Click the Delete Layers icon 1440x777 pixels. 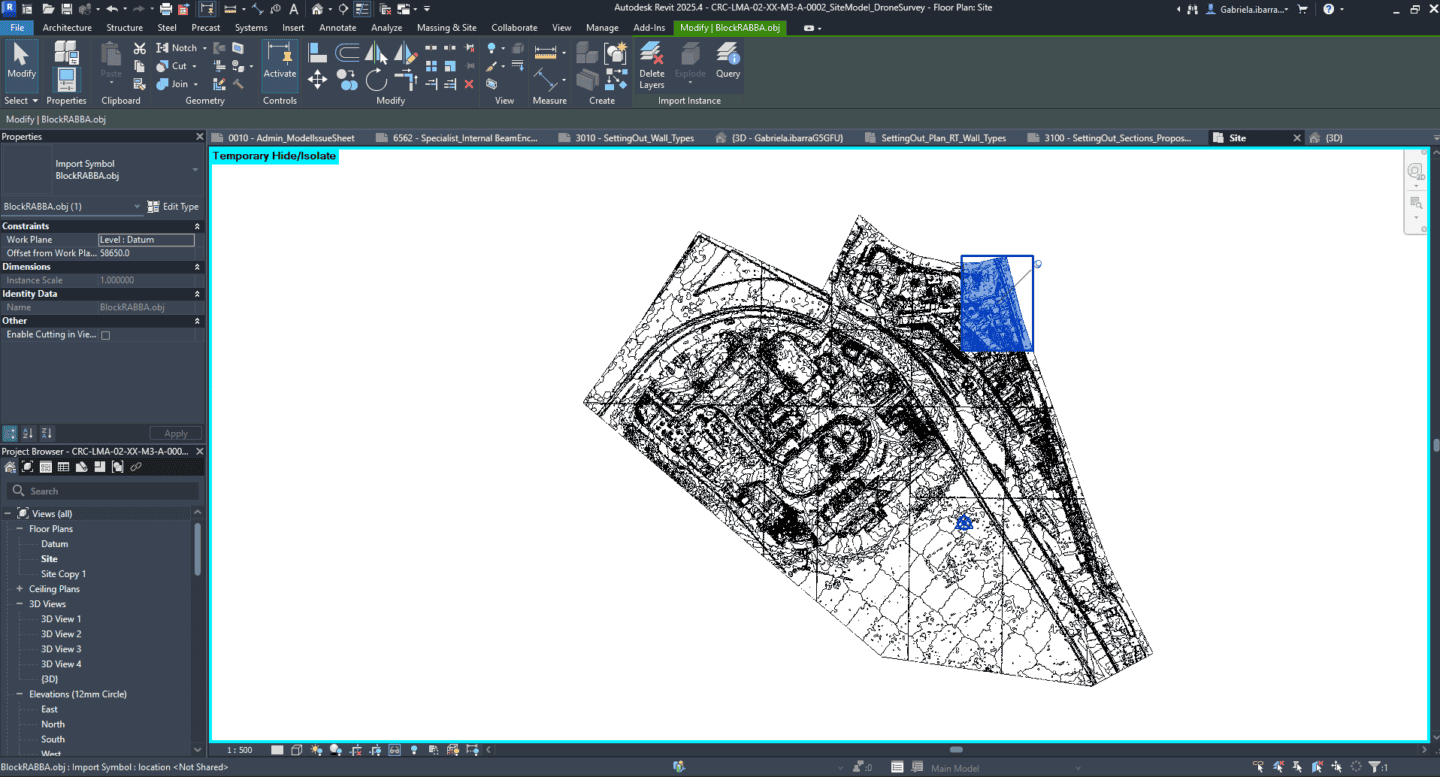pos(651,66)
